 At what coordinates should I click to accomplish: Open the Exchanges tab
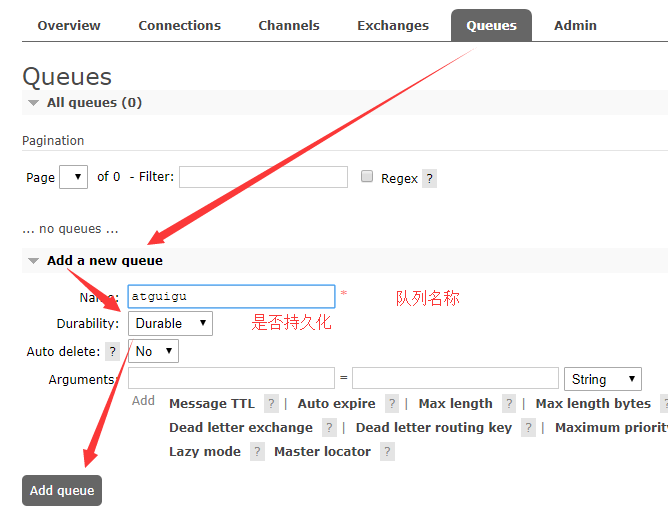tap(393, 26)
